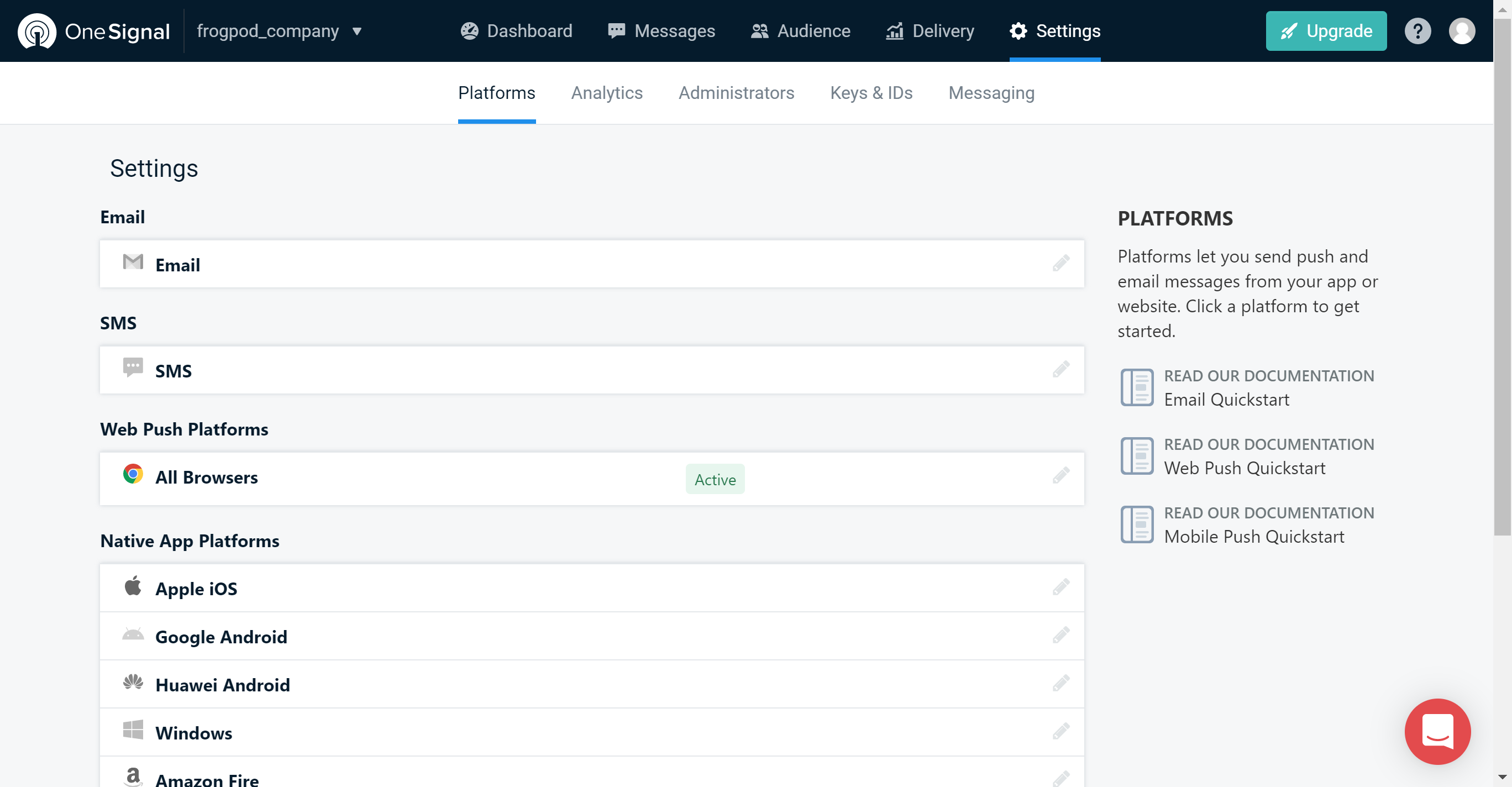Open the Delivery menu
The width and height of the screenshot is (1512, 787).
click(x=930, y=31)
